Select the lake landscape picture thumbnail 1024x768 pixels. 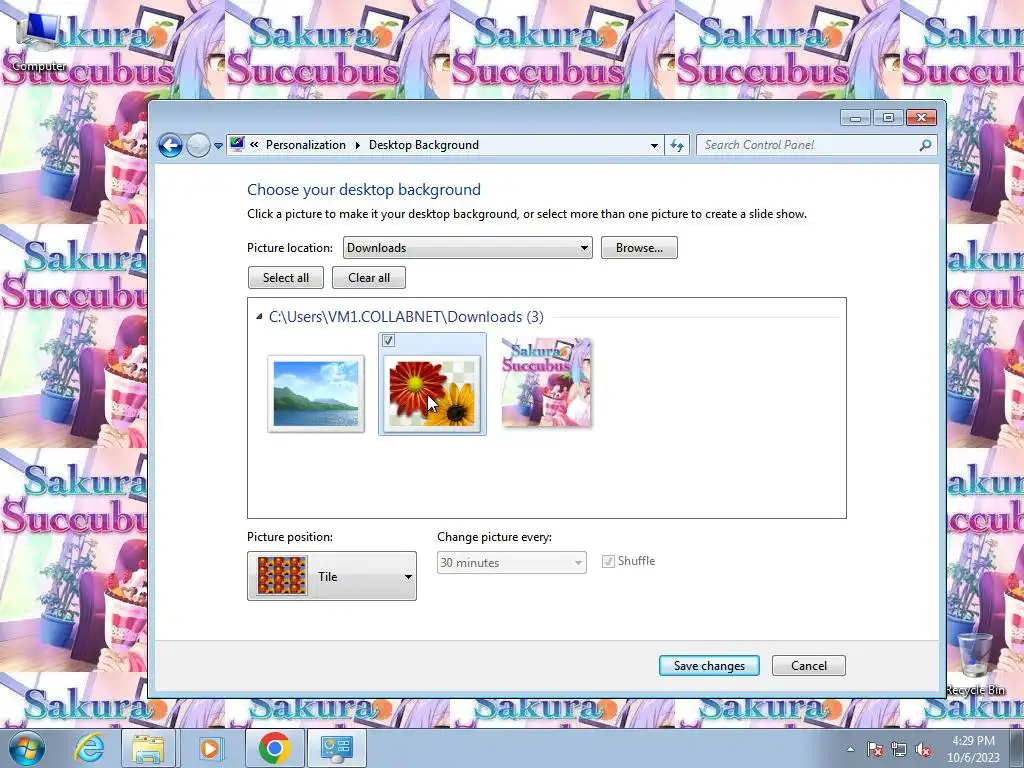(x=316, y=394)
